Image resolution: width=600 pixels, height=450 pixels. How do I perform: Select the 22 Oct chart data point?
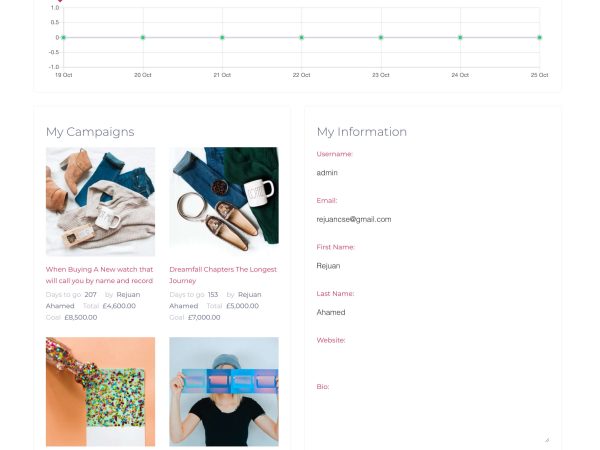(x=302, y=38)
